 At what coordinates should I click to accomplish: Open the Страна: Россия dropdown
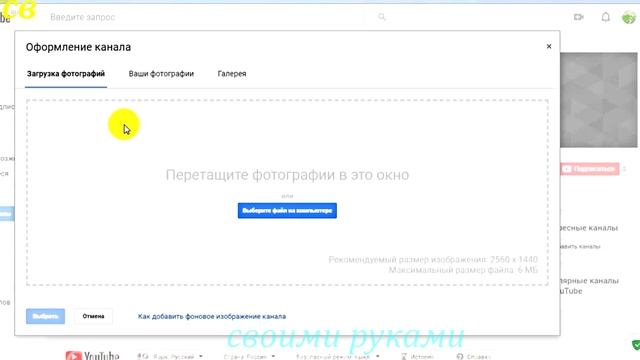pos(249,356)
